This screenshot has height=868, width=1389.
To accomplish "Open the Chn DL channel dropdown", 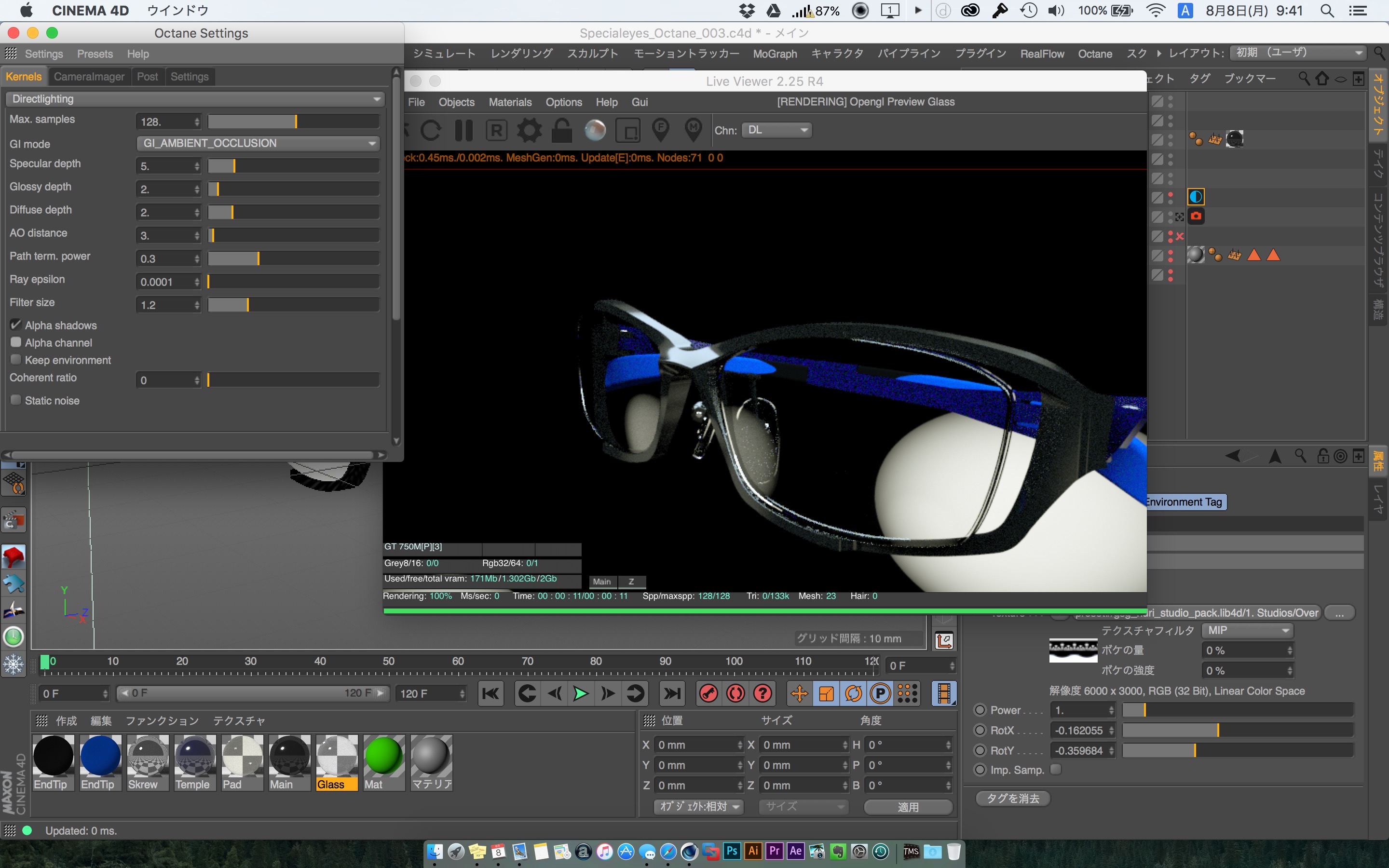I will coord(776,130).
